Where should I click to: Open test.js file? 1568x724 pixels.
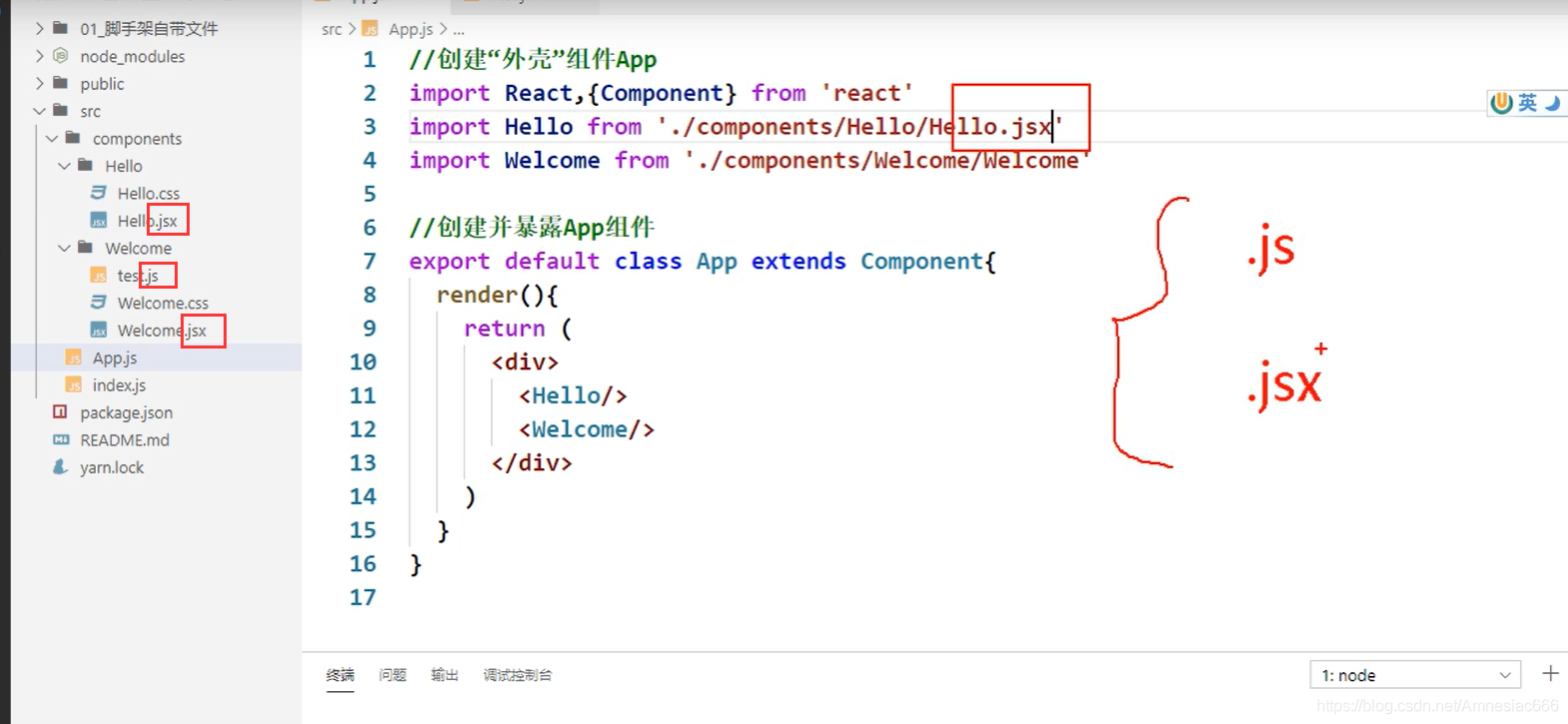coord(138,276)
